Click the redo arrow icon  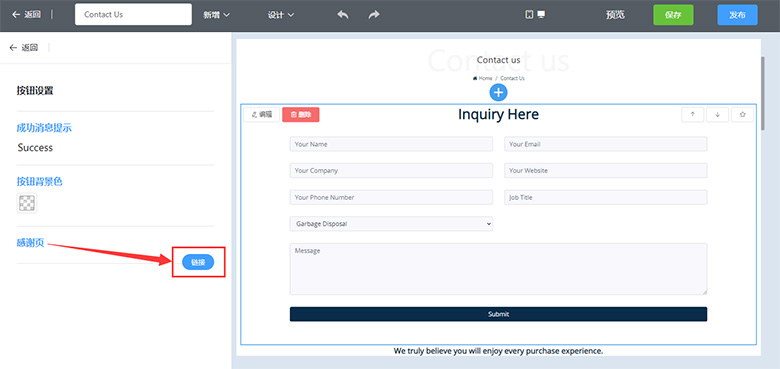[x=374, y=14]
